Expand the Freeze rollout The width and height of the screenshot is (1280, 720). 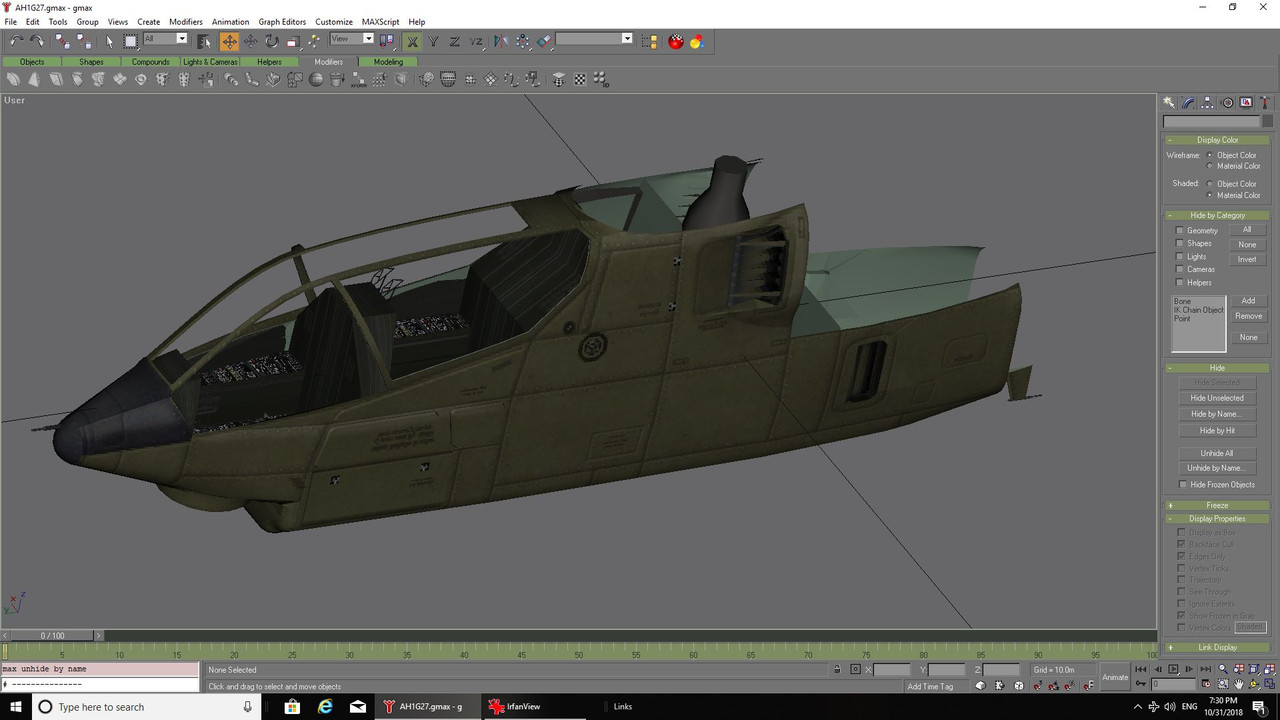pyautogui.click(x=1216, y=505)
